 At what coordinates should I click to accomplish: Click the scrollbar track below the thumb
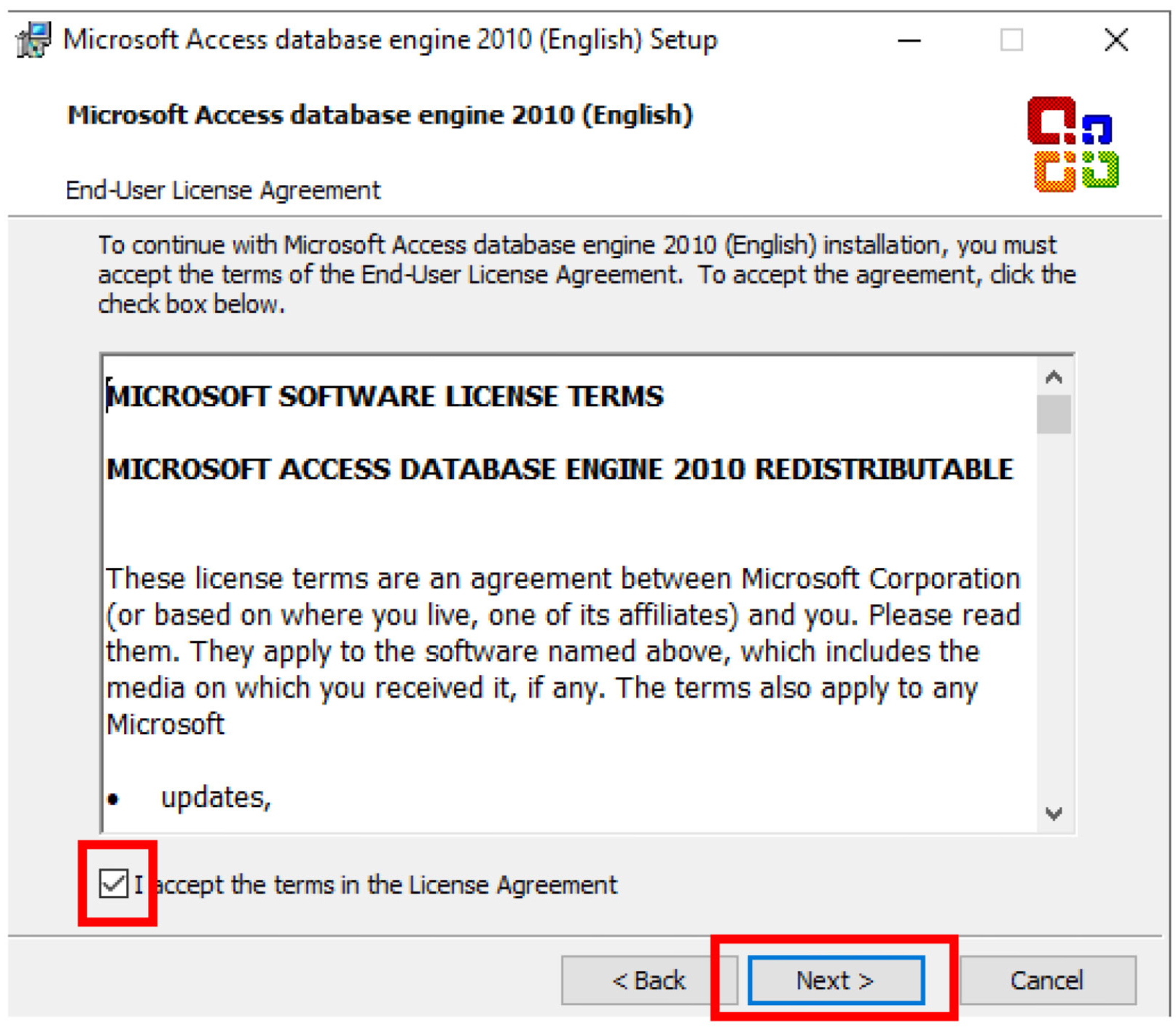[x=1053, y=620]
